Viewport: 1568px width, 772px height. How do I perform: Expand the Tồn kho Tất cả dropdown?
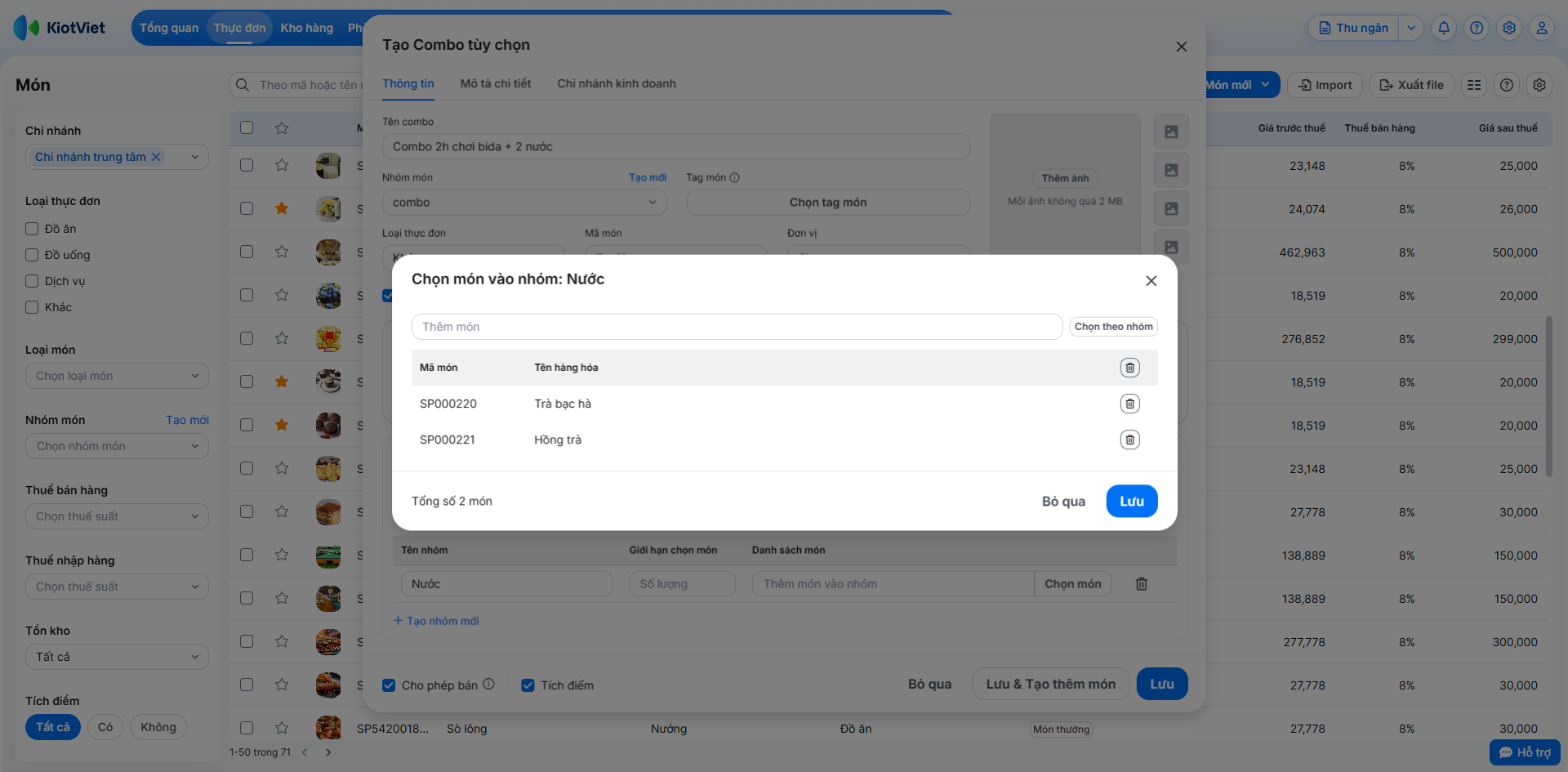click(x=117, y=657)
